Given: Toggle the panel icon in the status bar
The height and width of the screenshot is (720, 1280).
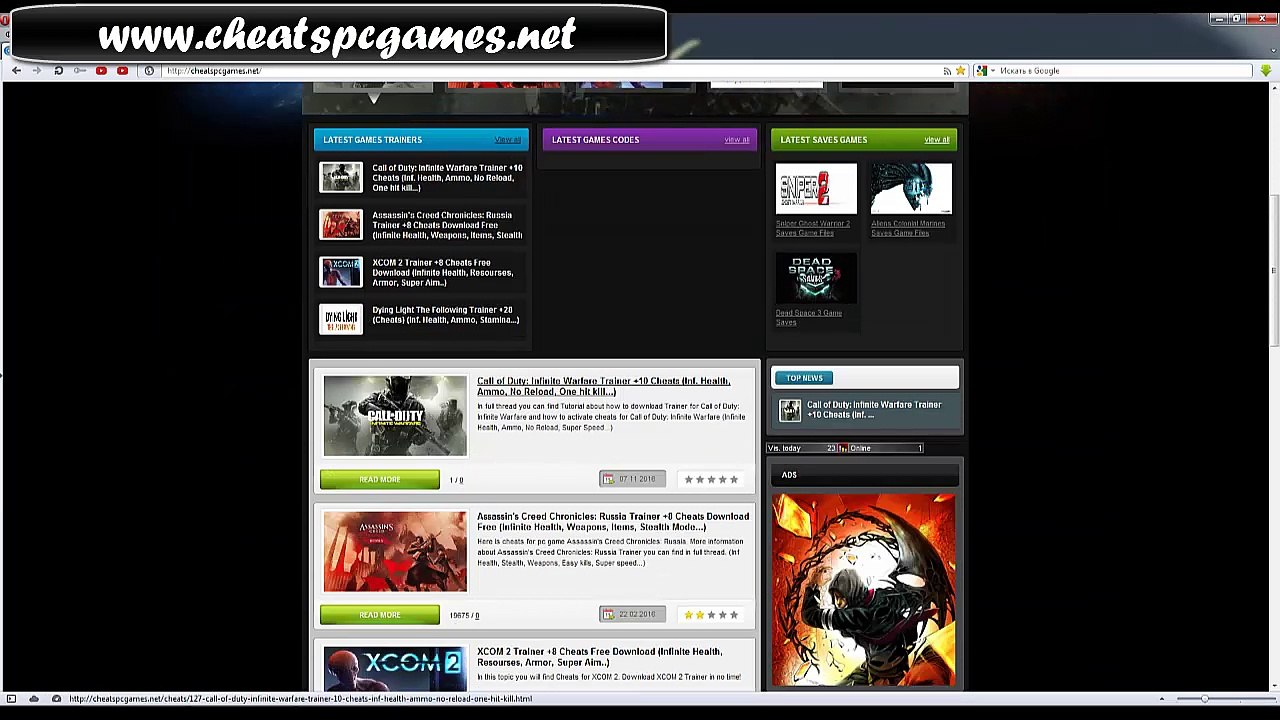Looking at the screenshot, I should point(11,699).
